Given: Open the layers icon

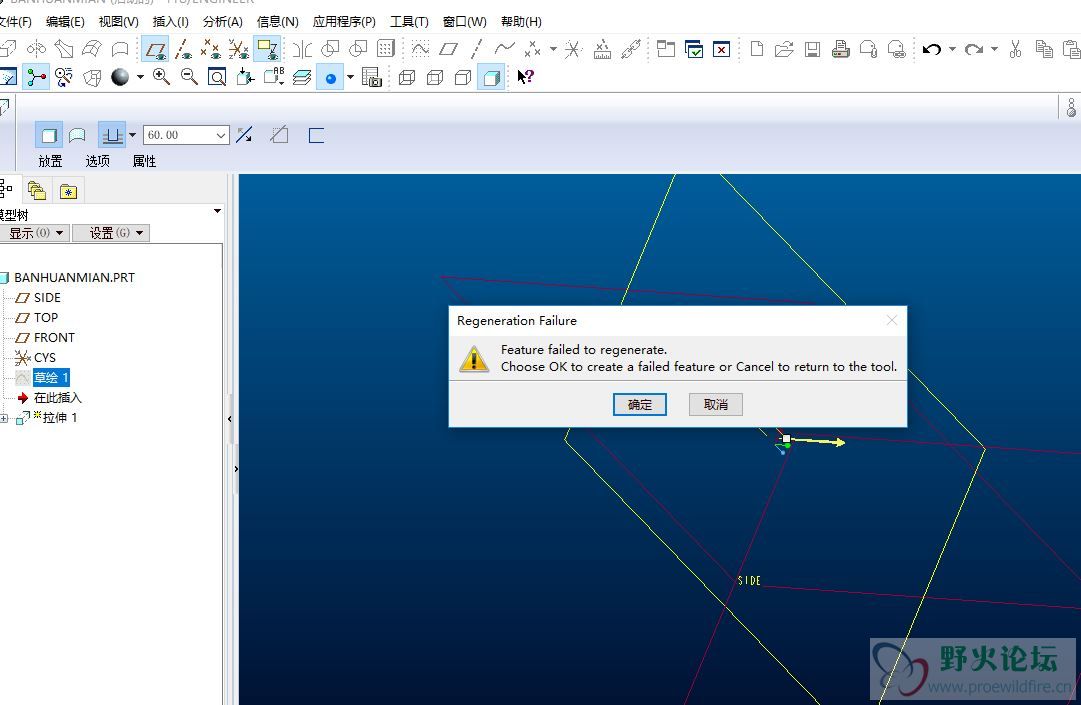Looking at the screenshot, I should pos(302,77).
